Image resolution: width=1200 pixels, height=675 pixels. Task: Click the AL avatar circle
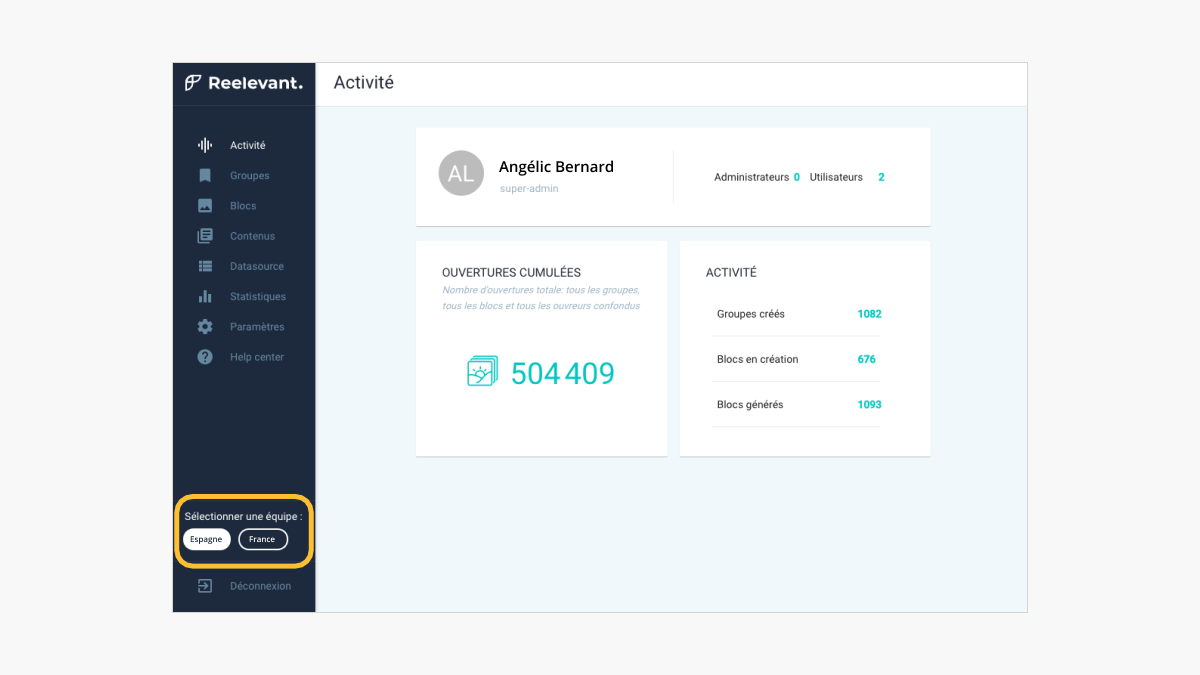pos(461,174)
